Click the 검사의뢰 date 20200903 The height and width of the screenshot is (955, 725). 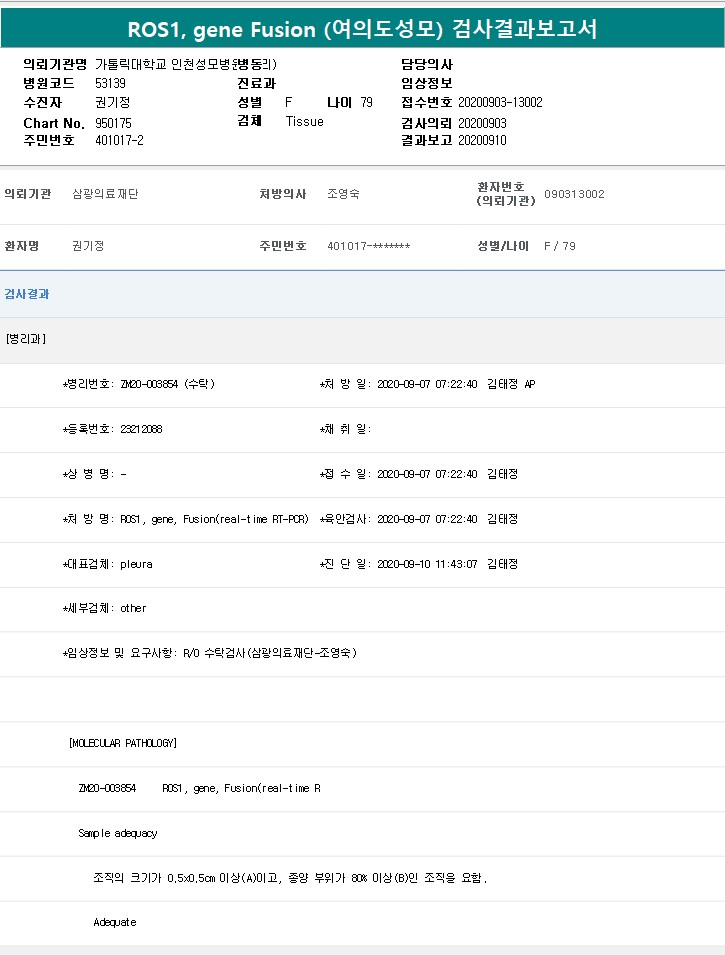(x=482, y=122)
